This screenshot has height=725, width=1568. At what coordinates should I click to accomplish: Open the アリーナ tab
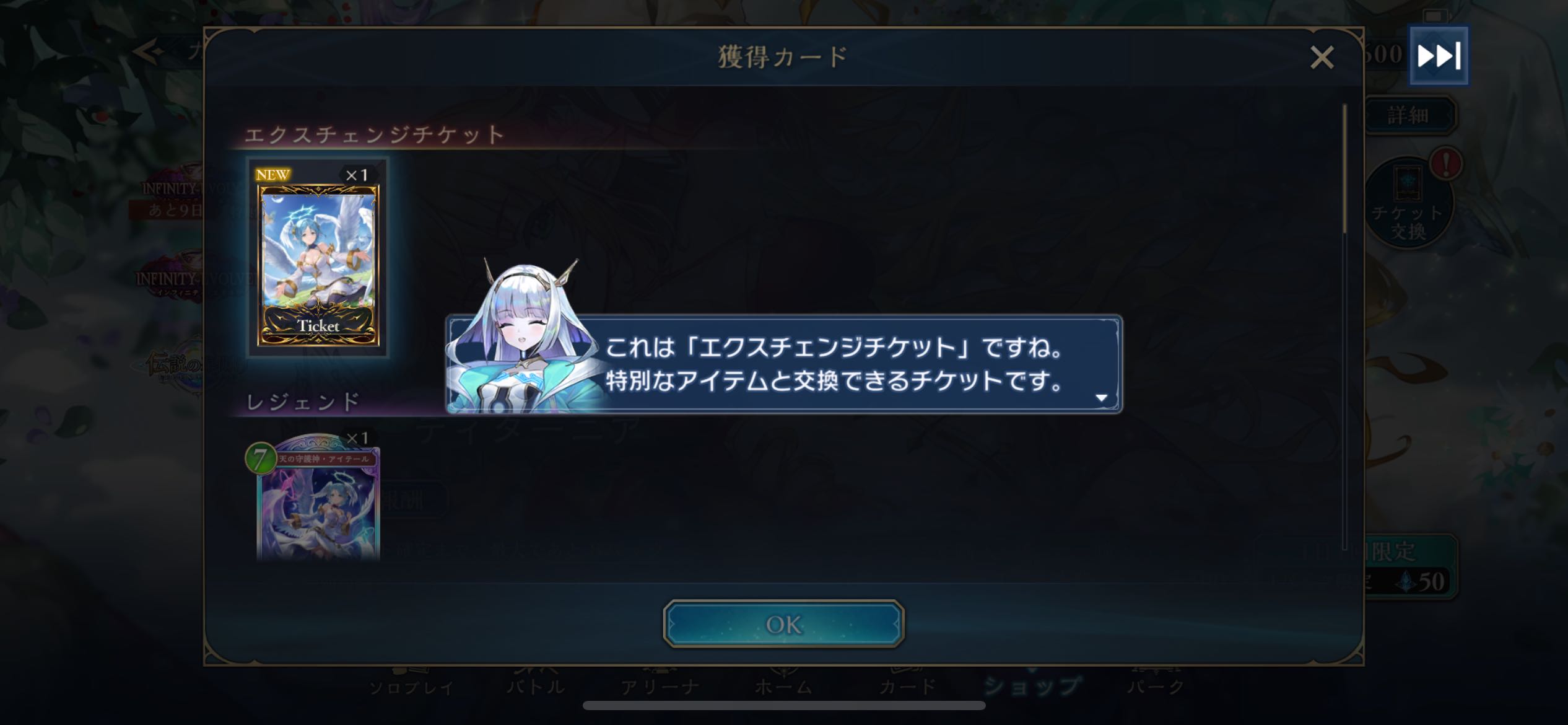pyautogui.click(x=660, y=686)
